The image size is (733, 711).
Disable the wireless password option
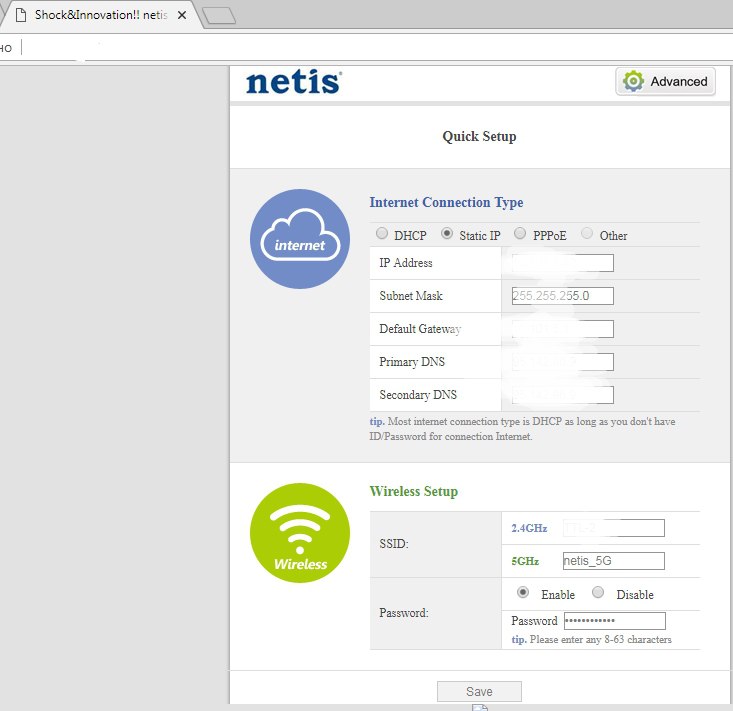598,593
